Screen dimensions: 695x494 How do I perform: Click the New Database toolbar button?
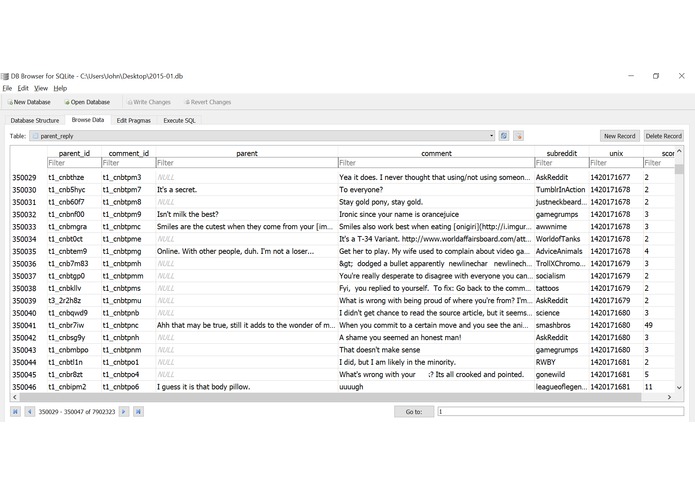tap(29, 102)
